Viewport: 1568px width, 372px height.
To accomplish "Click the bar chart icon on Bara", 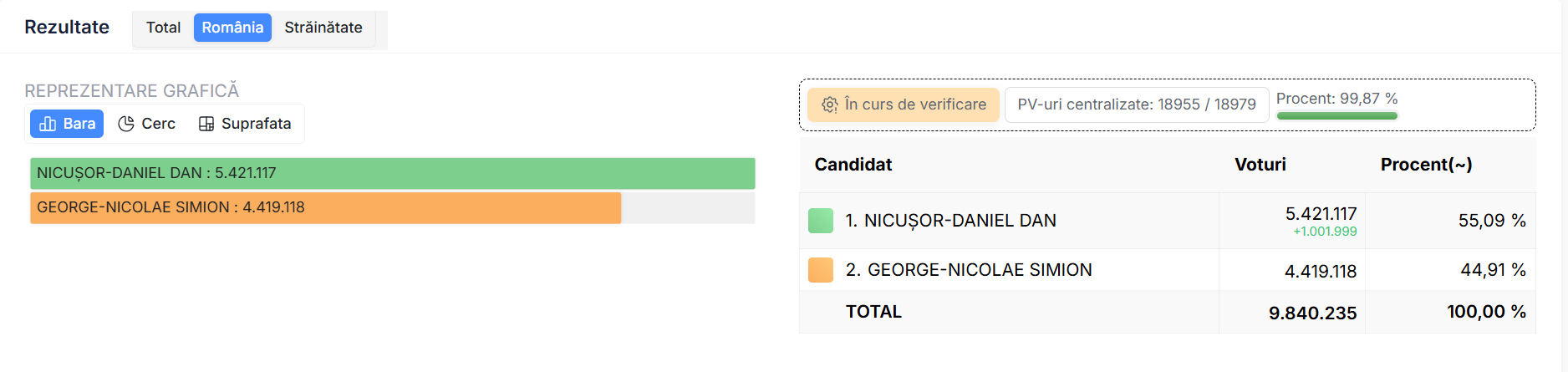I will pyautogui.click(x=48, y=124).
